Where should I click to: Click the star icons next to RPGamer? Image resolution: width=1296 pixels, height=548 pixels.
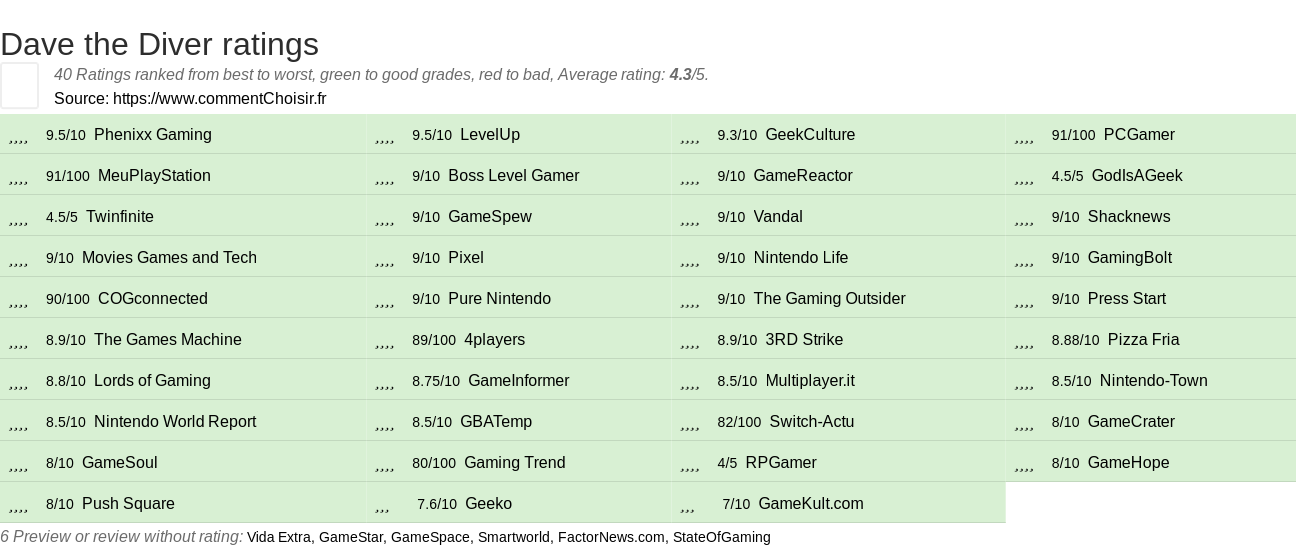(x=689, y=464)
